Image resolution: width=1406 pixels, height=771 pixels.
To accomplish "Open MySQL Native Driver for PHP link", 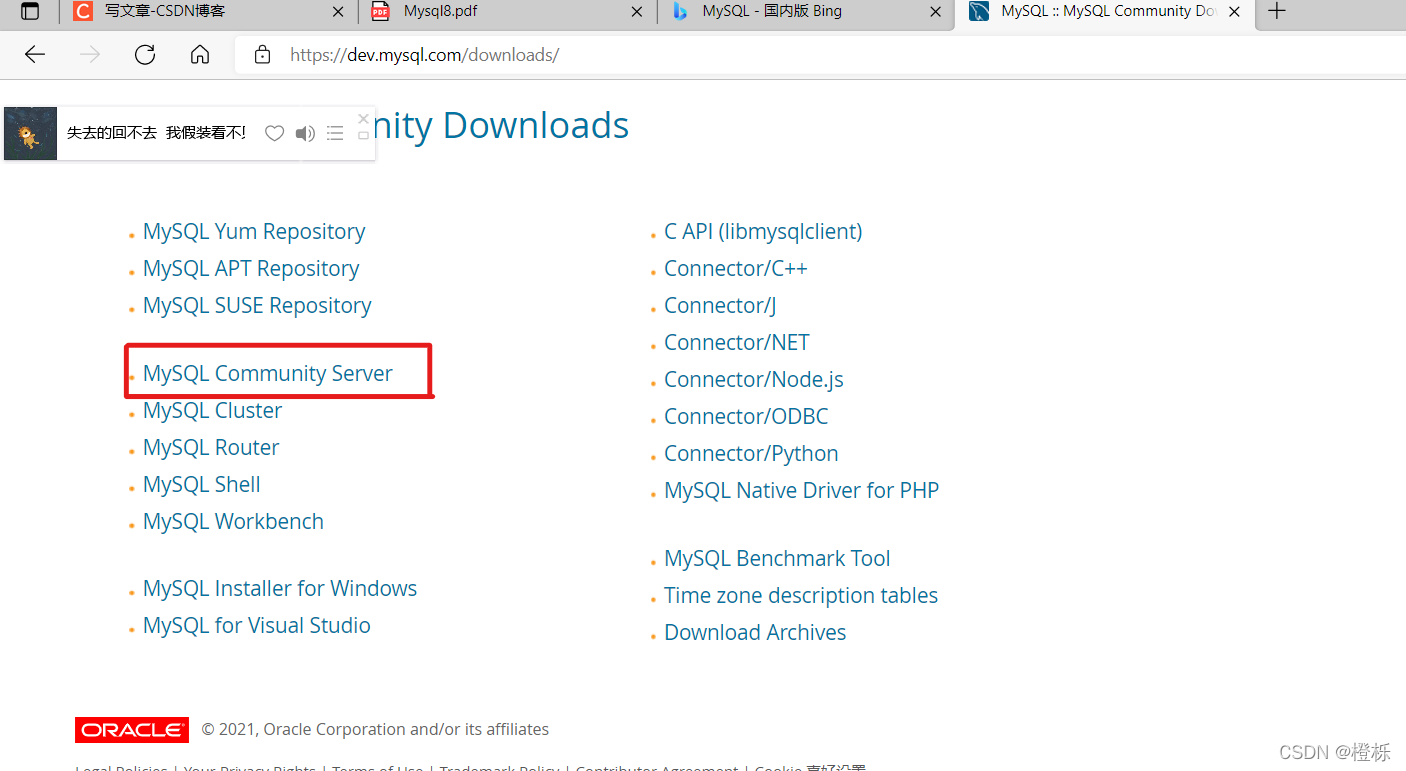I will (x=801, y=490).
